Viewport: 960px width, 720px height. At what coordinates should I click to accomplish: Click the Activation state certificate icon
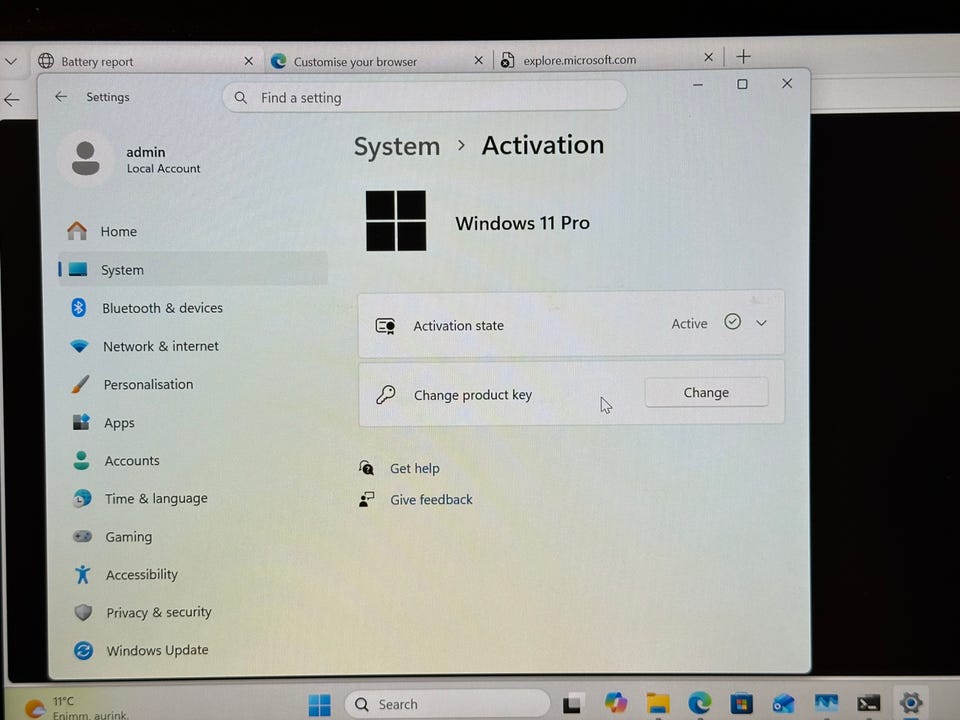[385, 326]
